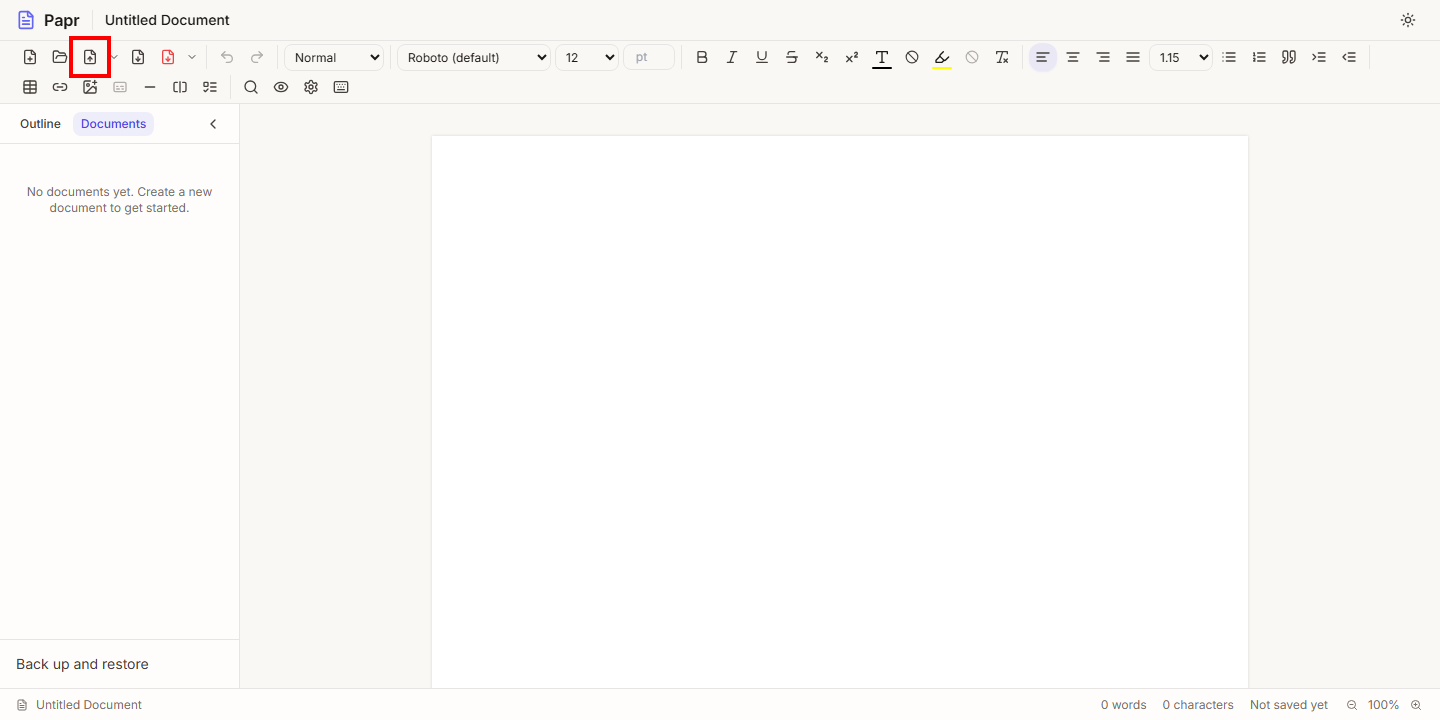Insert a block quote
Image resolution: width=1440 pixels, height=720 pixels.
tap(1290, 57)
